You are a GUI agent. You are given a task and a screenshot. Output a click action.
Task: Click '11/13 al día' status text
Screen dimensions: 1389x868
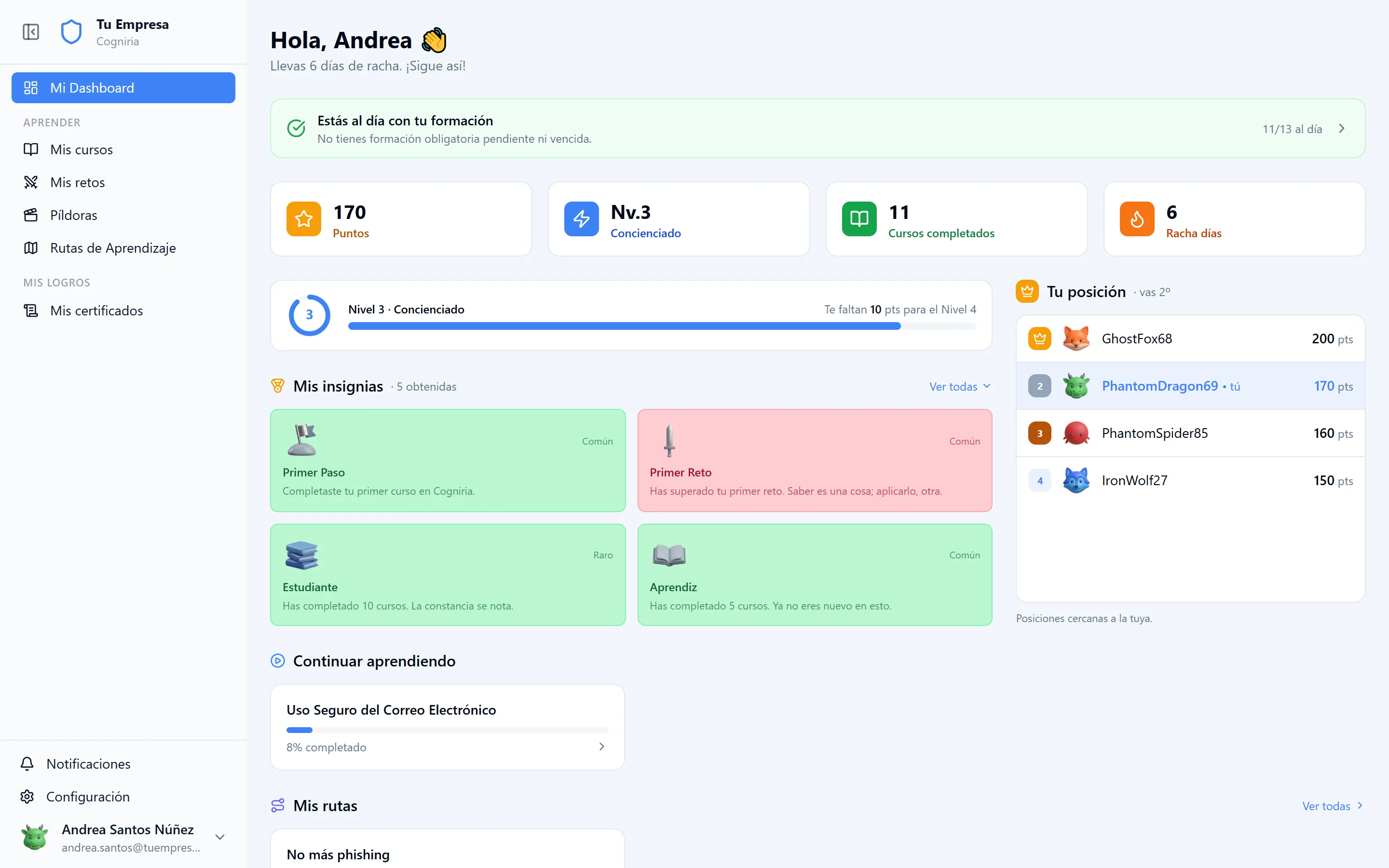[1292, 129]
